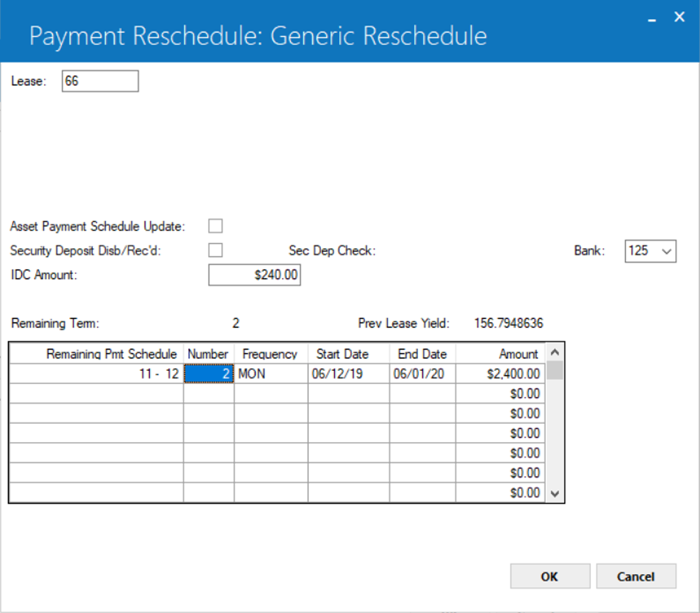
Task: Tick the Security Deposit Disb/Rec'd checkbox
Action: click(215, 250)
